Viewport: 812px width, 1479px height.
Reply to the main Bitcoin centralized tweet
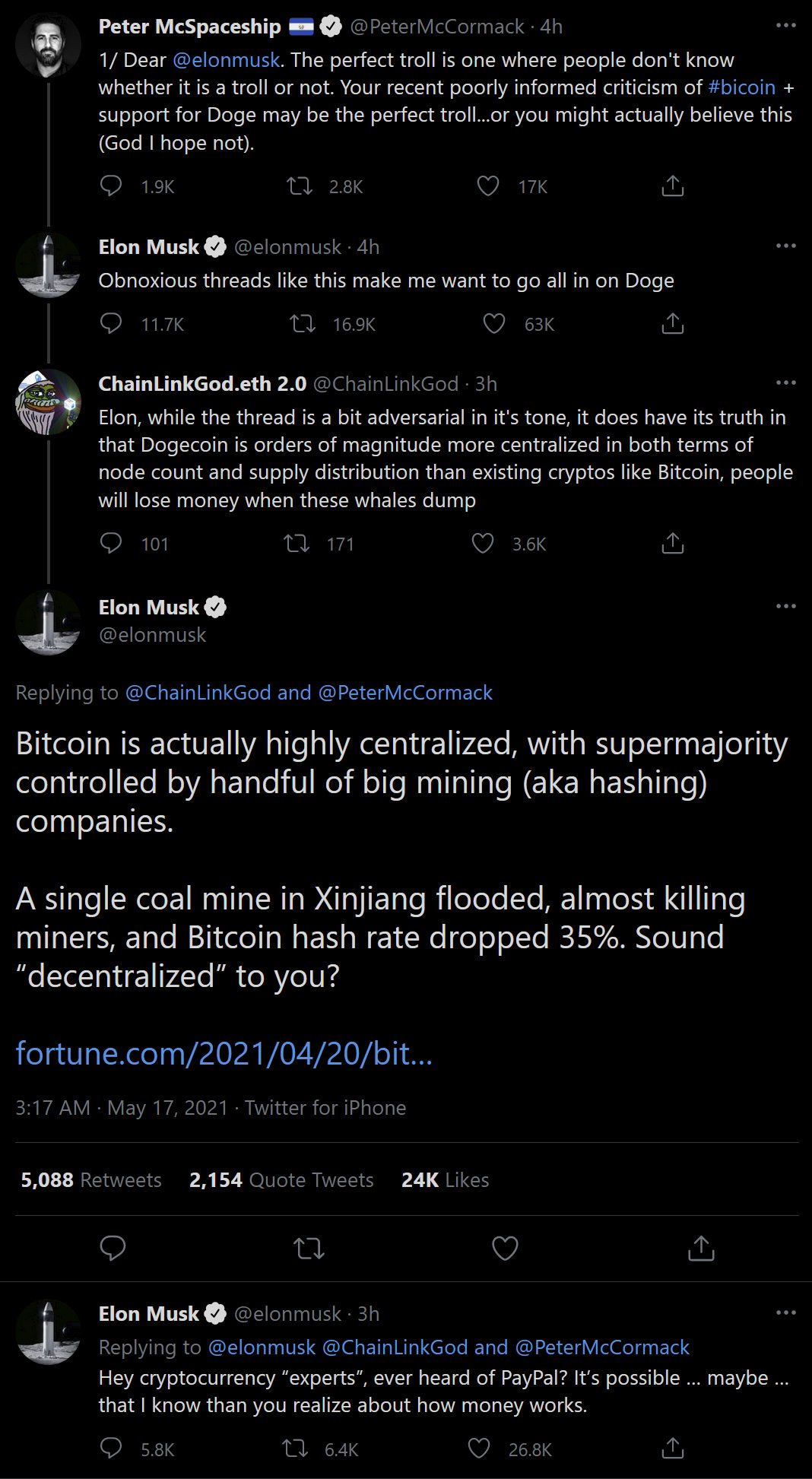[113, 1249]
